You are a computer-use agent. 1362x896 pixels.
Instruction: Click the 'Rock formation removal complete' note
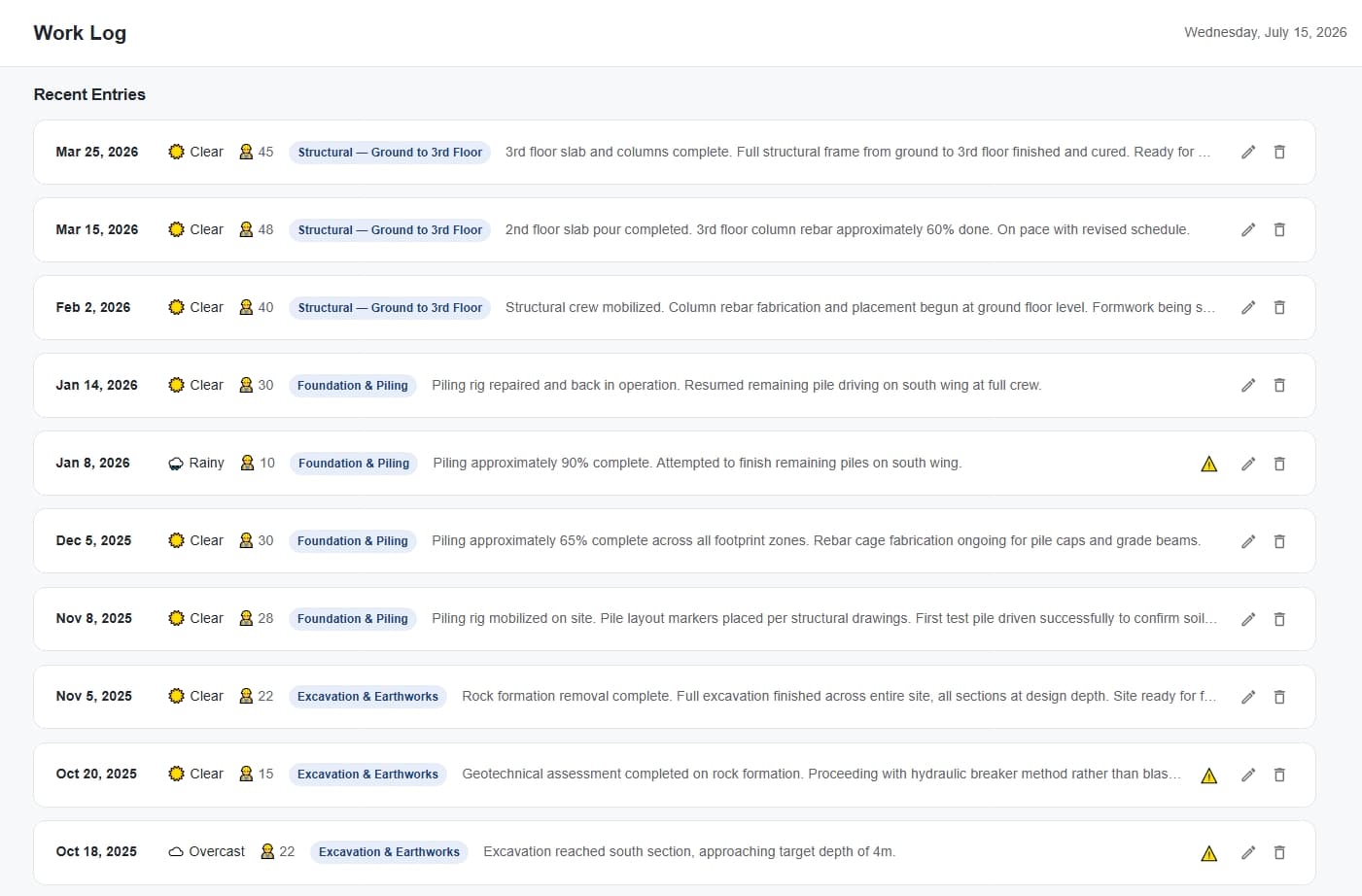click(839, 696)
